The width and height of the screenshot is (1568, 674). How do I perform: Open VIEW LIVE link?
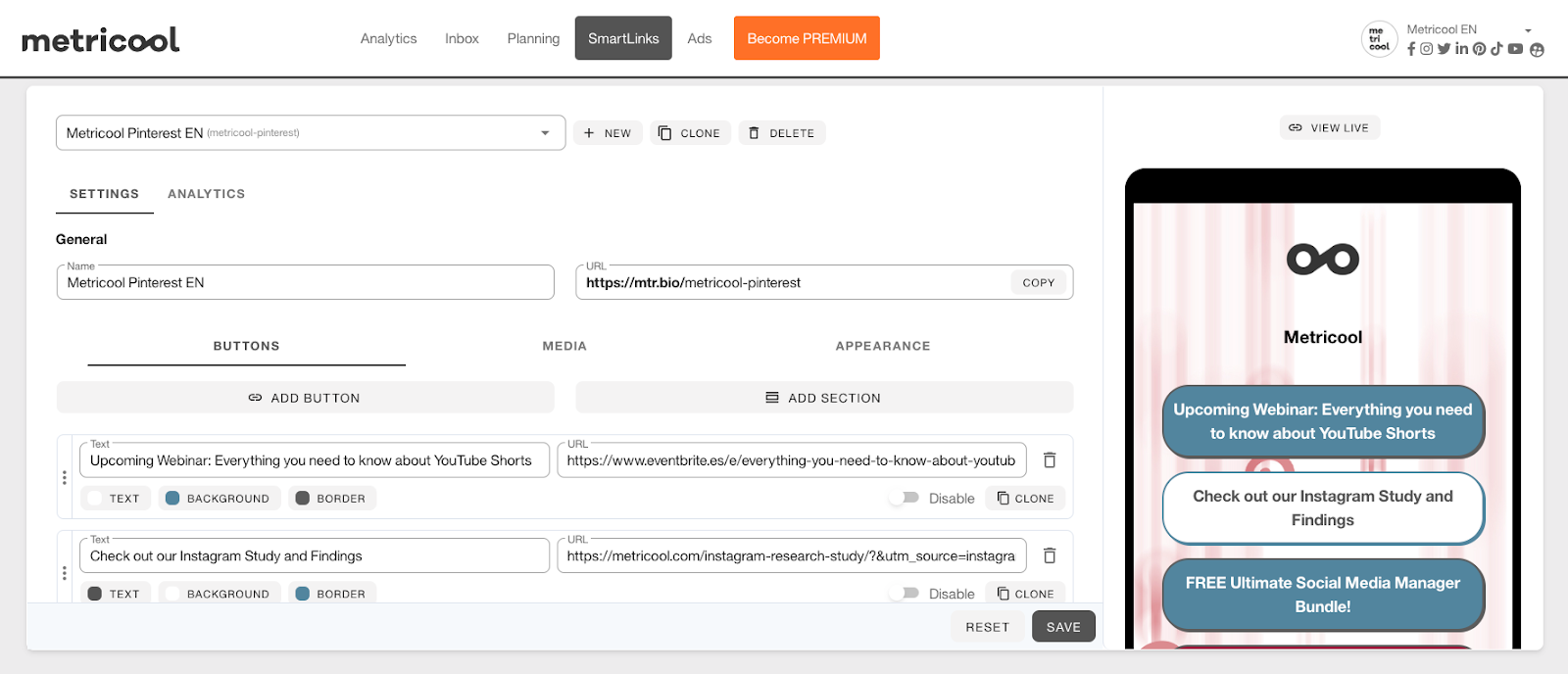(x=1330, y=127)
